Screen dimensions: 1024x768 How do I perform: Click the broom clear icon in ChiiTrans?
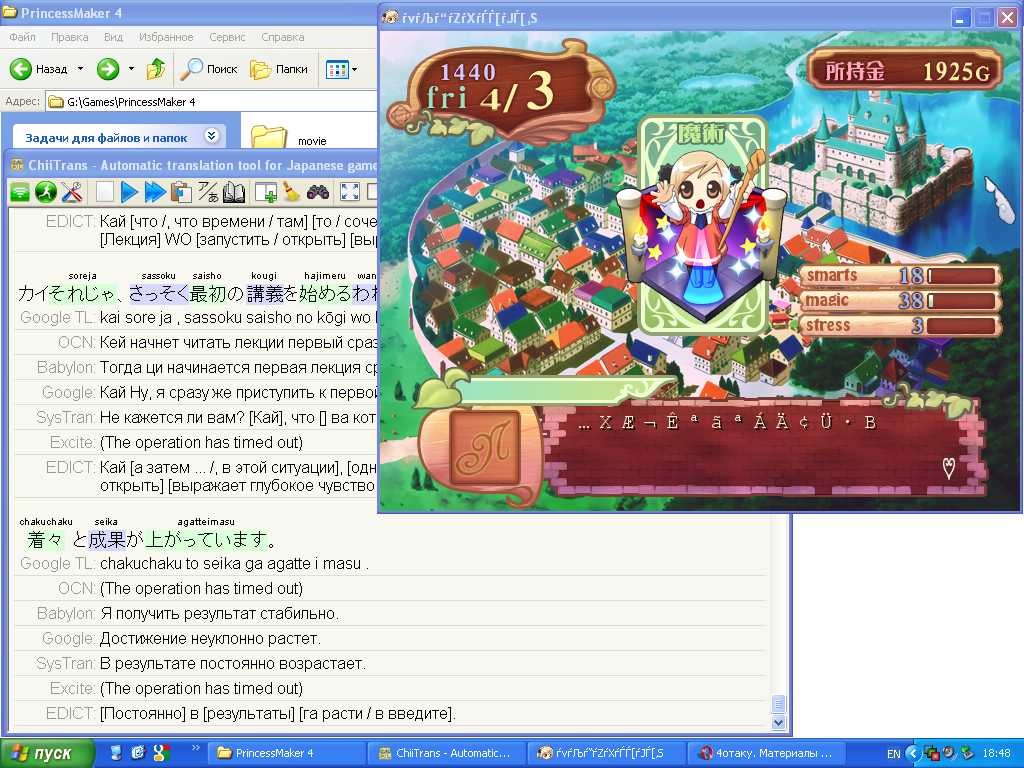click(291, 192)
